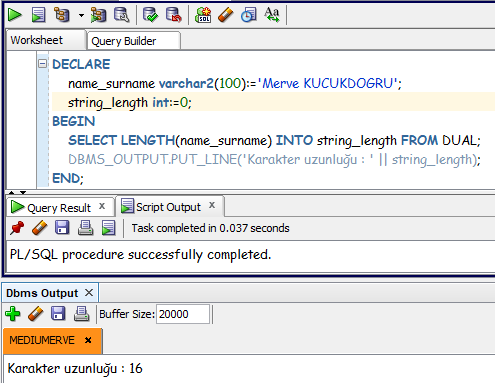
Task: Click the worksheet toolbar Clear eraser icon
Action: tap(226, 15)
